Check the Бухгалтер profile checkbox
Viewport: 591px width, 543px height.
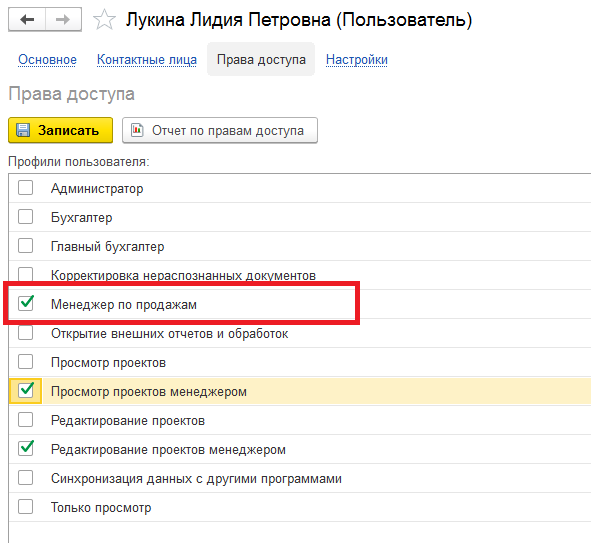click(26, 217)
